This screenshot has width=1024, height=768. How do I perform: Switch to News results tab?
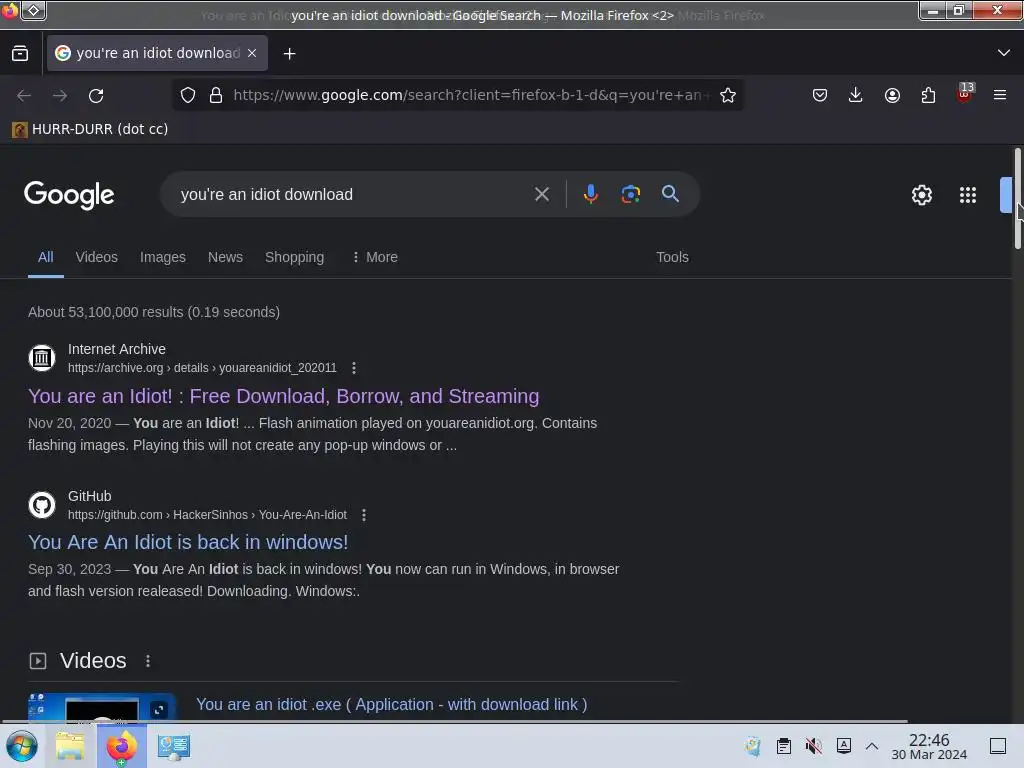pos(225,257)
